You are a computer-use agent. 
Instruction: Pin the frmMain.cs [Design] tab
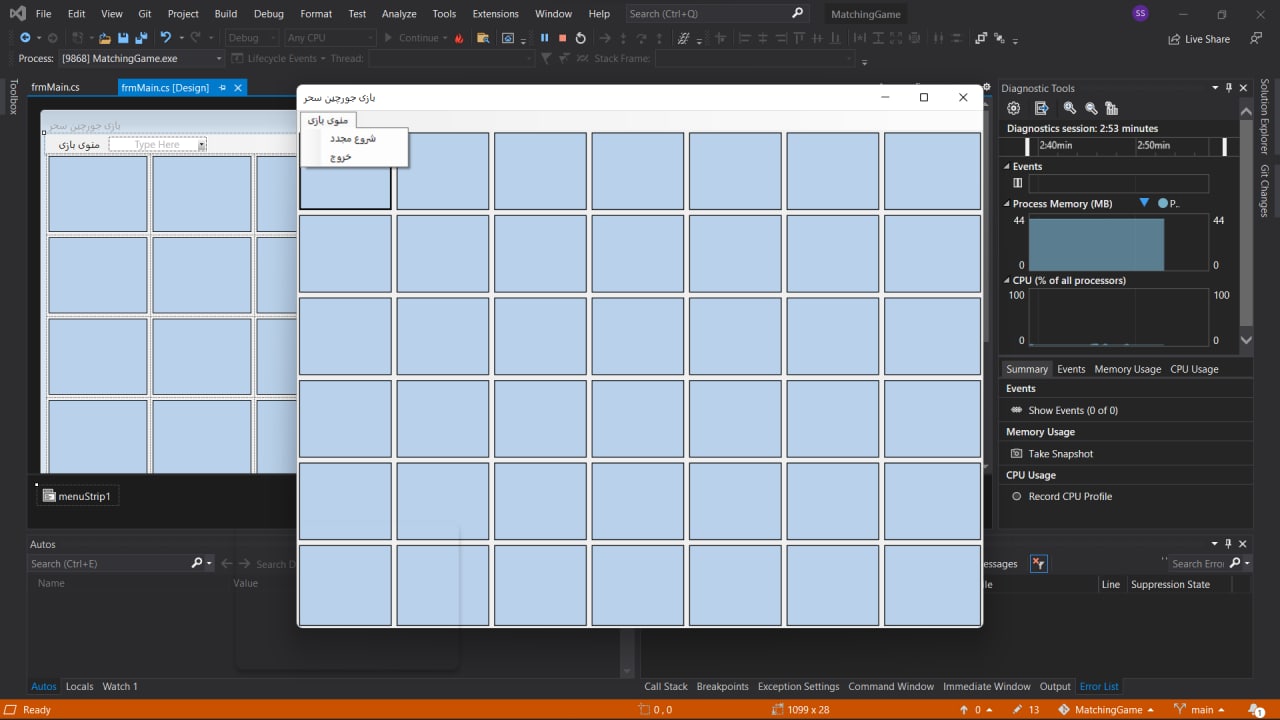(x=222, y=88)
